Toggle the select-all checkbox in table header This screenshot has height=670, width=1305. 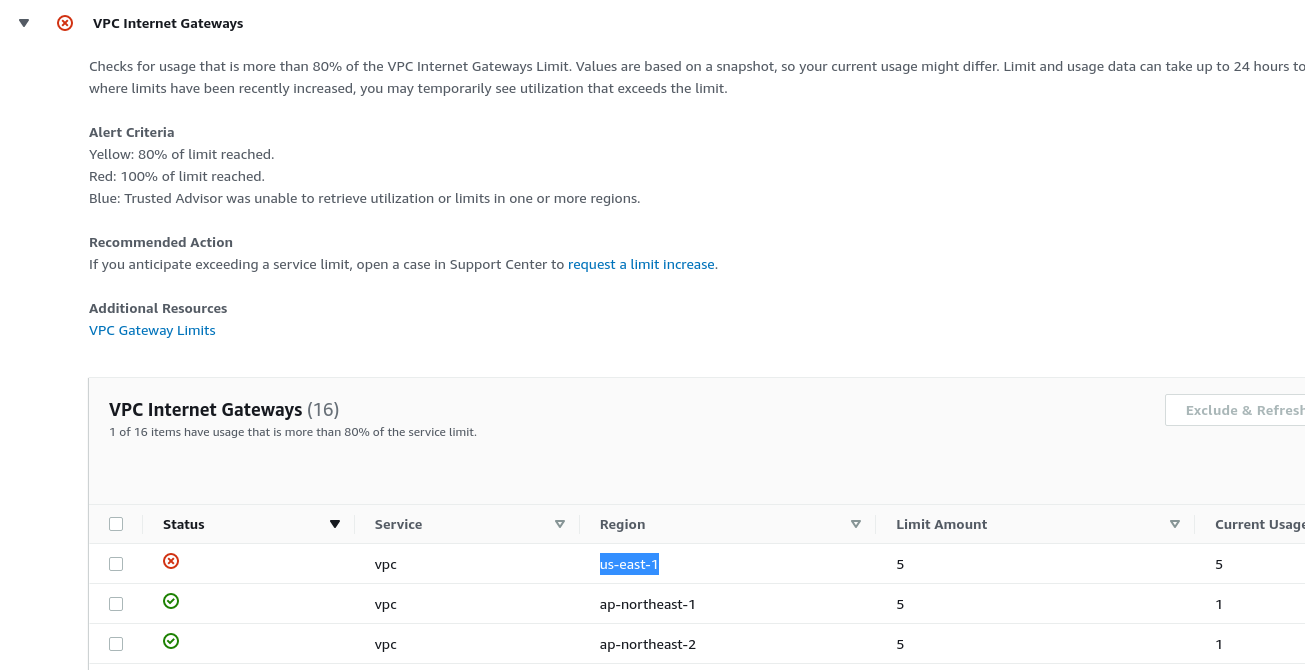pyautogui.click(x=116, y=524)
